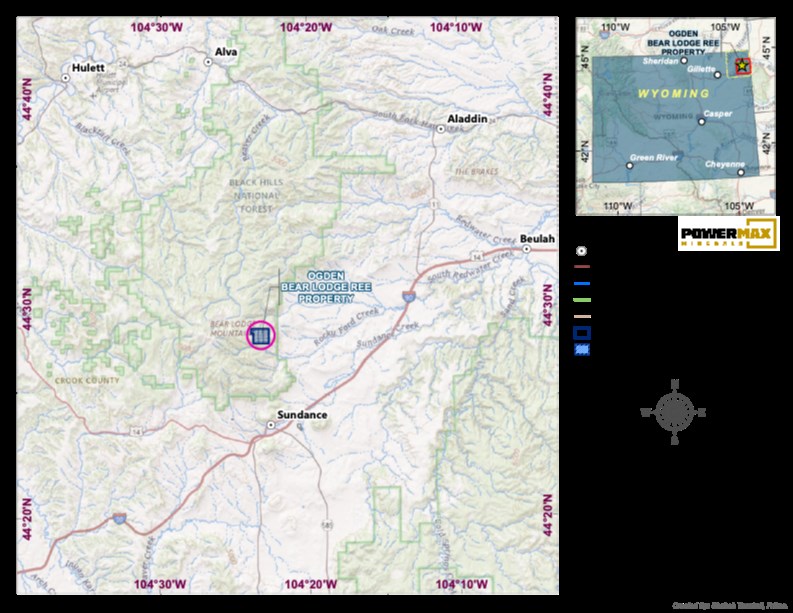Screen dimensions: 793x613
Task: Click the circled blue property marker
Action: click(x=260, y=335)
